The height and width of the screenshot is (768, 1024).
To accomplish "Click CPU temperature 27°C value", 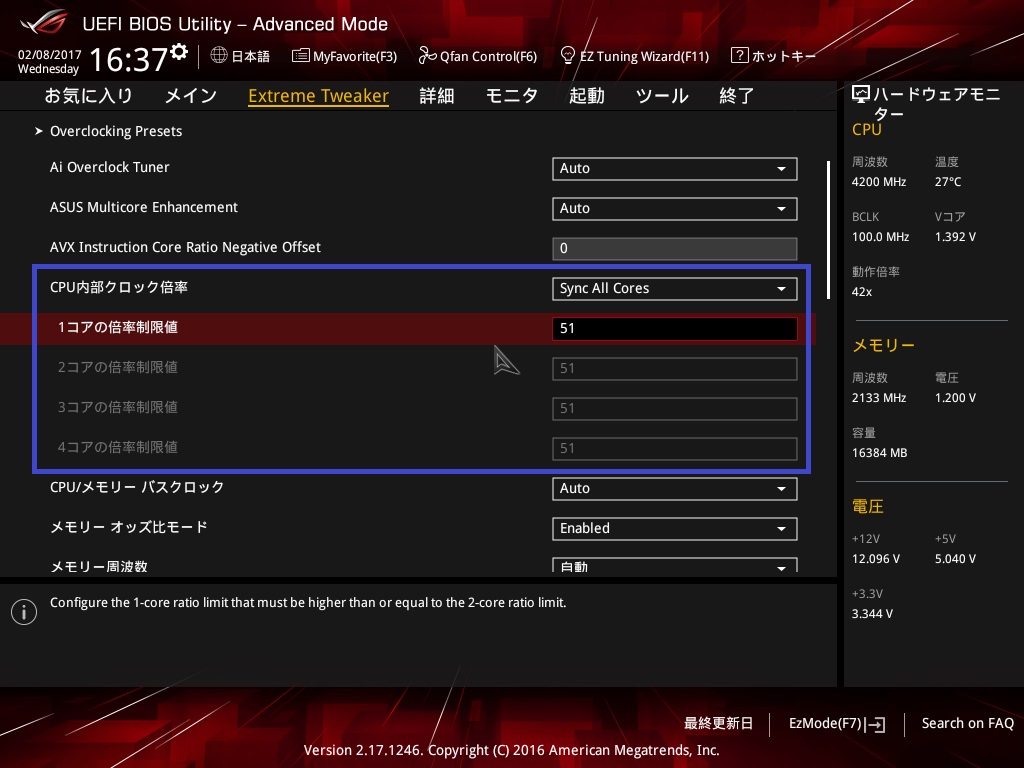I will [948, 182].
